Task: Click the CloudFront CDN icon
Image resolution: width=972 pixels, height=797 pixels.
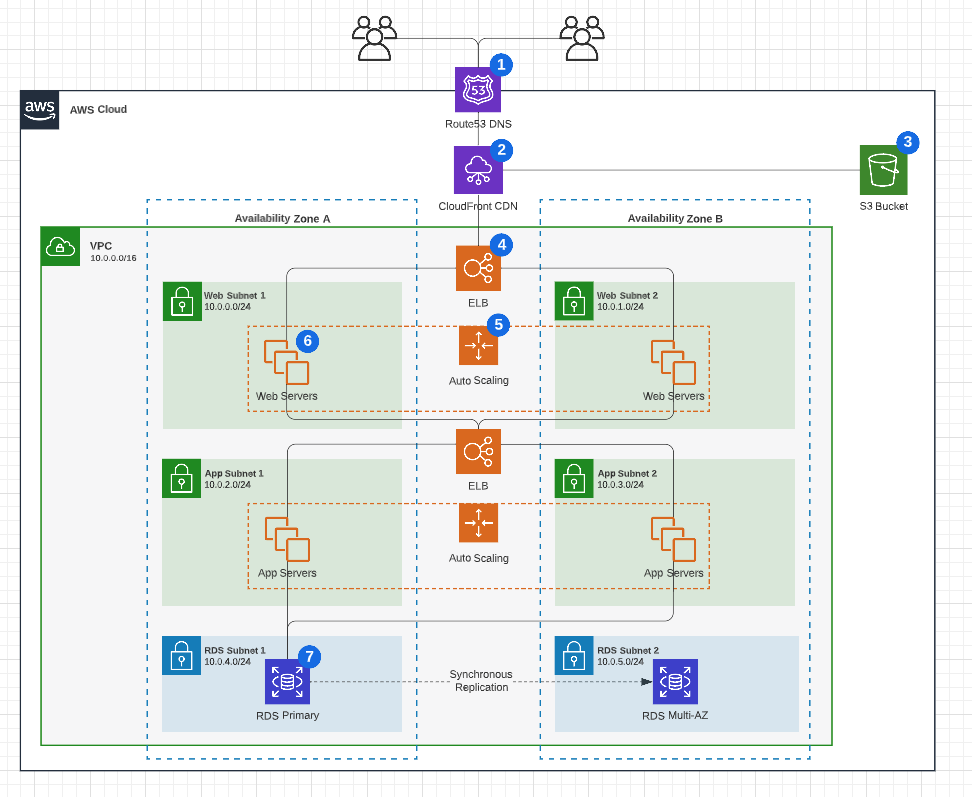Action: tap(478, 170)
